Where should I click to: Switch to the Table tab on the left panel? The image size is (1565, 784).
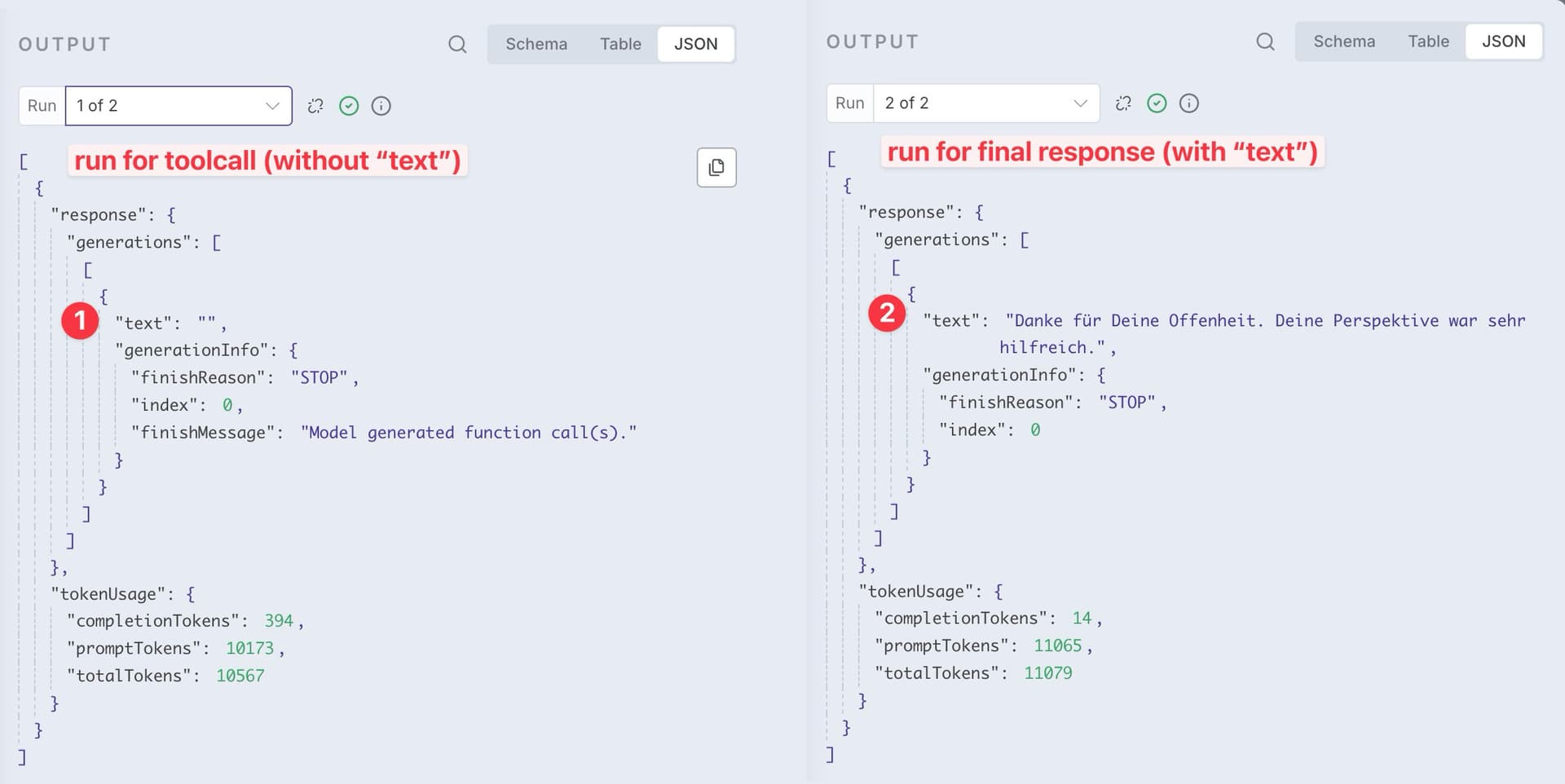tap(620, 44)
